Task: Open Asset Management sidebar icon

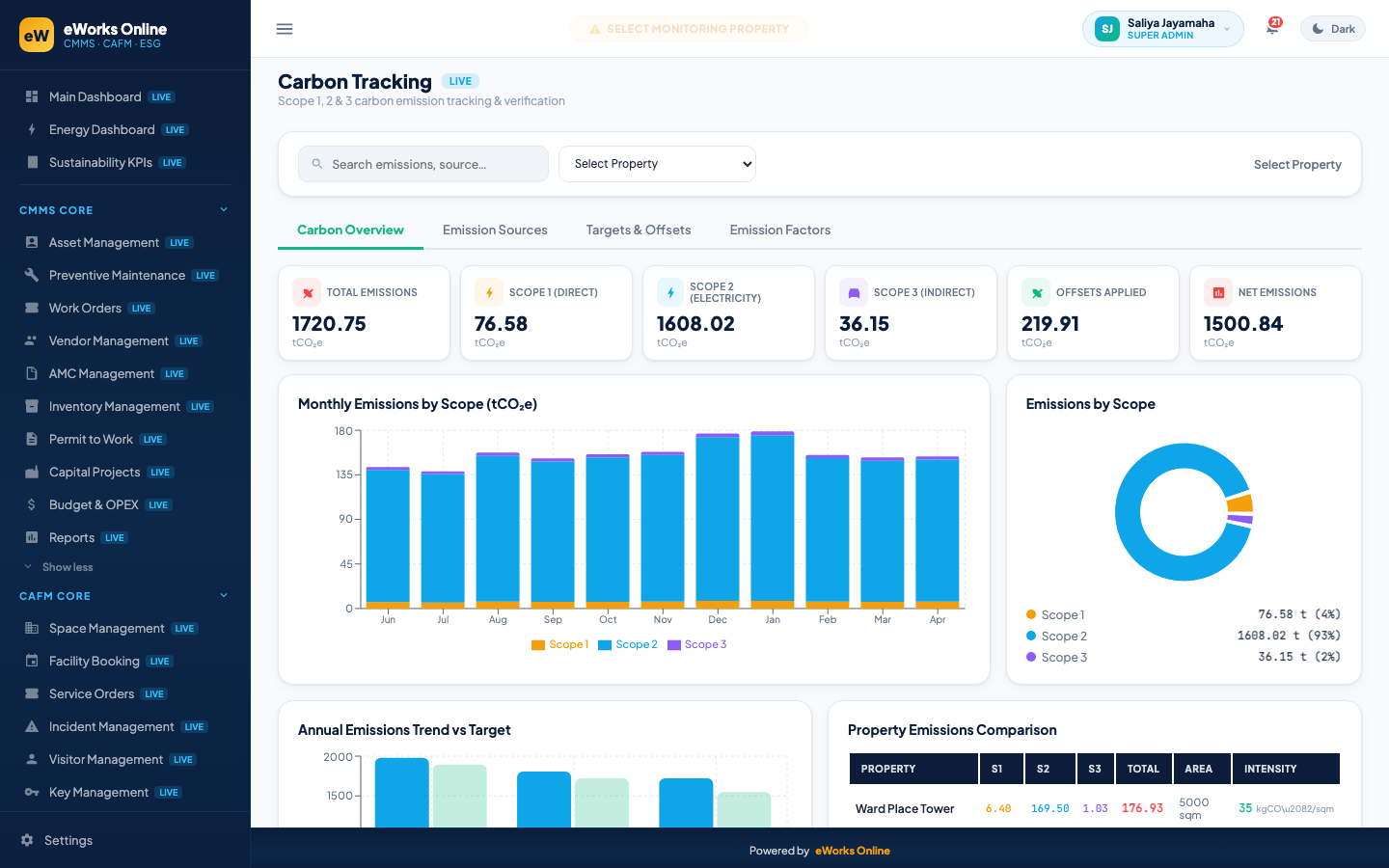Action: (x=32, y=242)
